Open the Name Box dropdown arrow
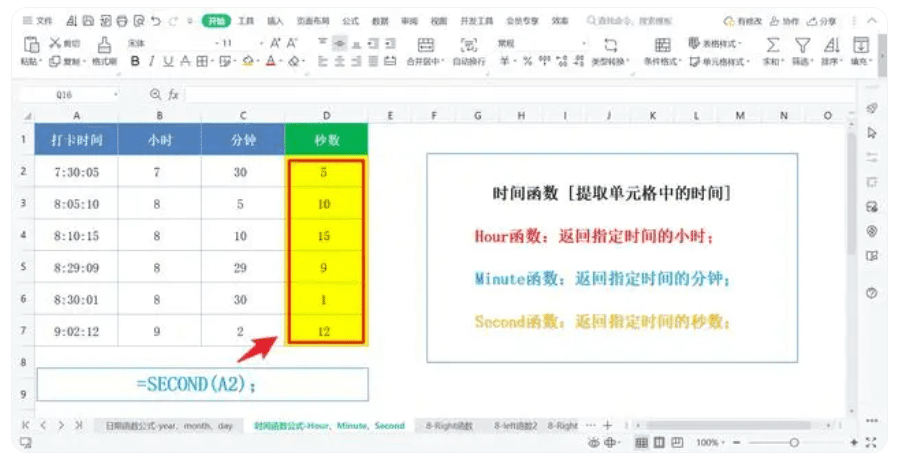 (116, 94)
